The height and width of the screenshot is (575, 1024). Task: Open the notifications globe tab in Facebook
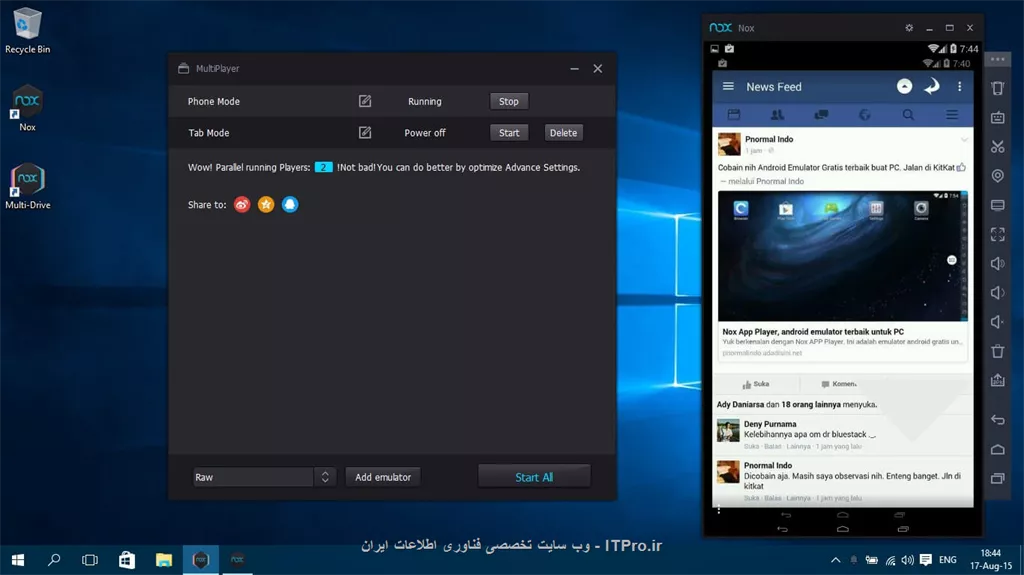[x=865, y=115]
